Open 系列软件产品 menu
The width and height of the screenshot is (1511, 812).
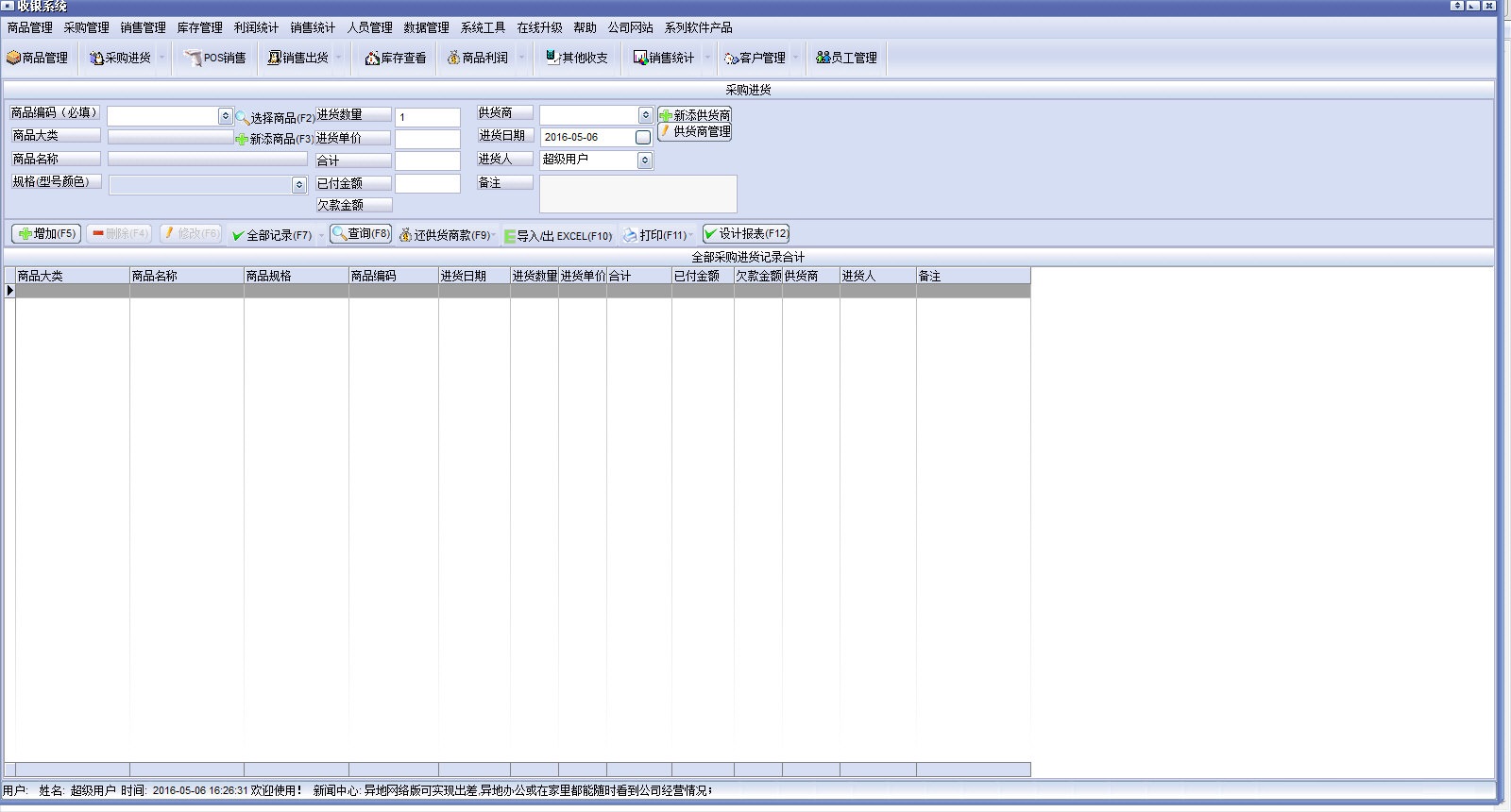[699, 27]
